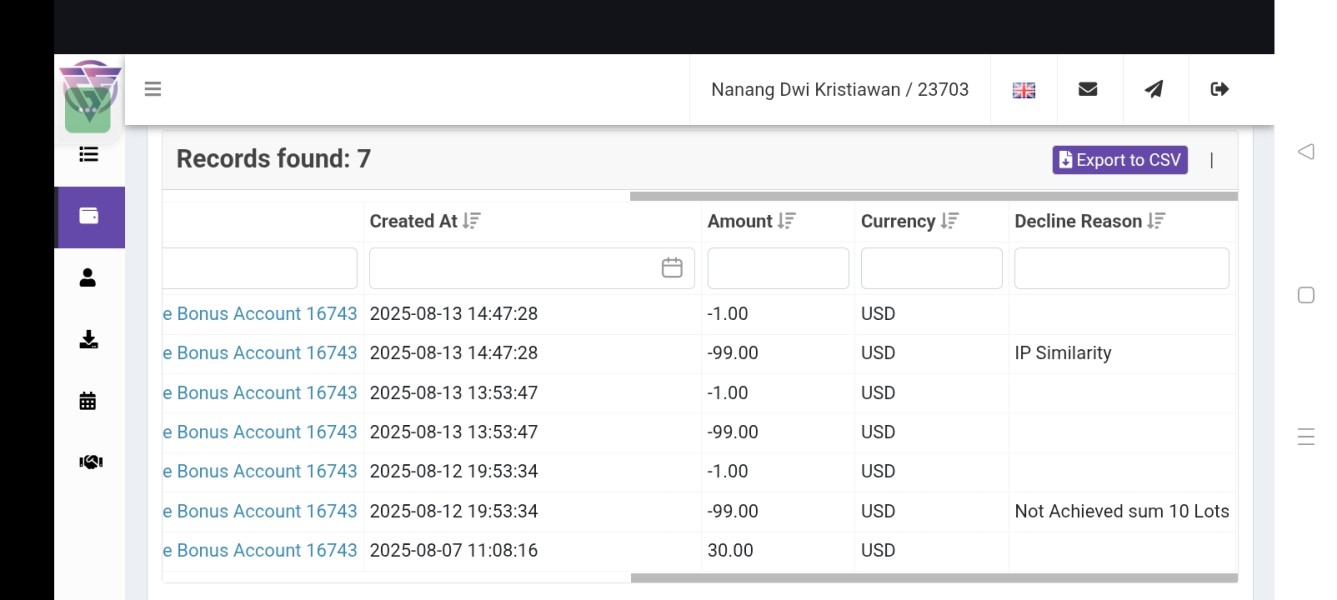
Task: Open the calendar icon in the sidebar
Action: (x=88, y=401)
